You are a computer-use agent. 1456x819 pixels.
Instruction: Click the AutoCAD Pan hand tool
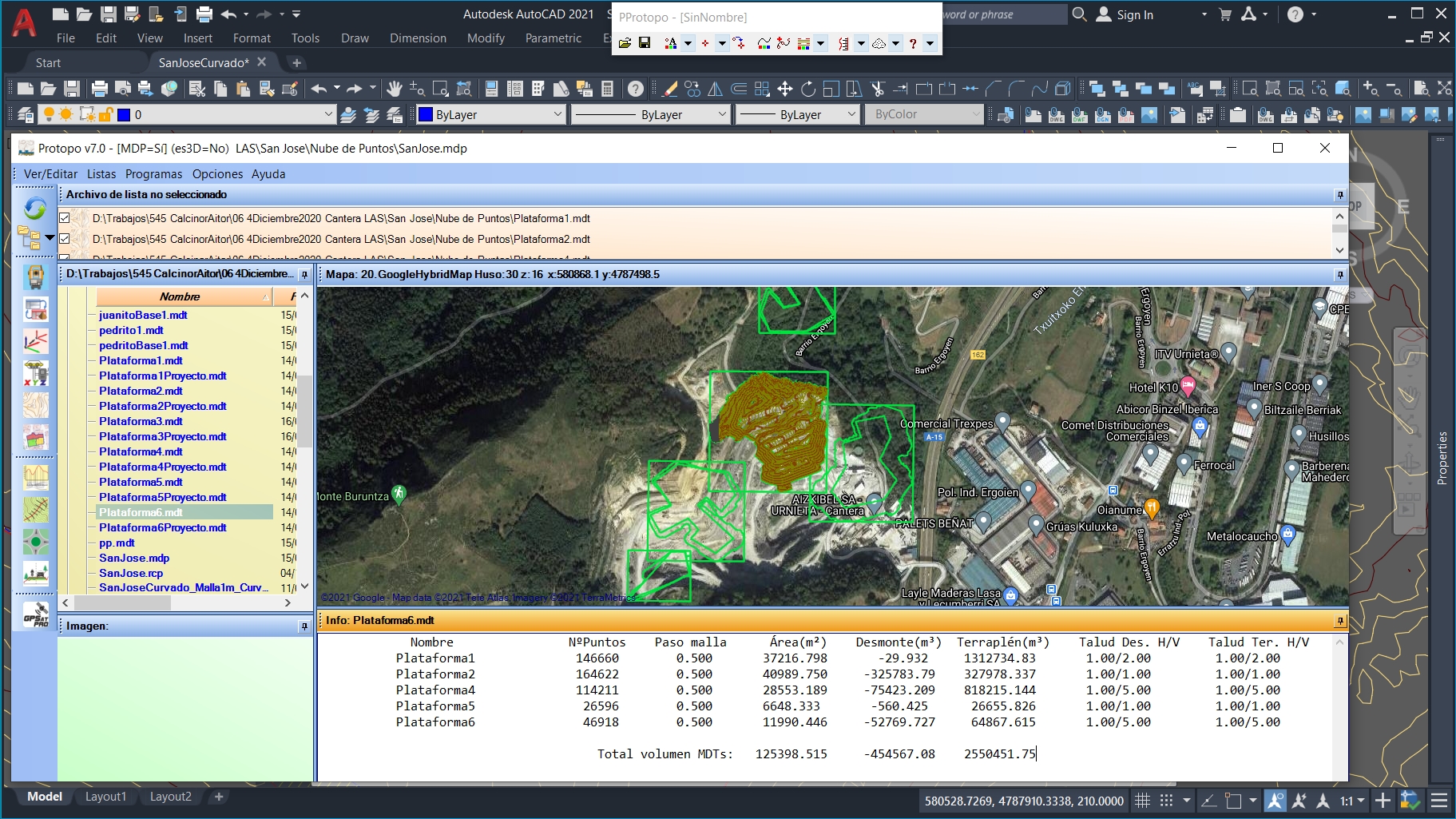click(x=394, y=89)
